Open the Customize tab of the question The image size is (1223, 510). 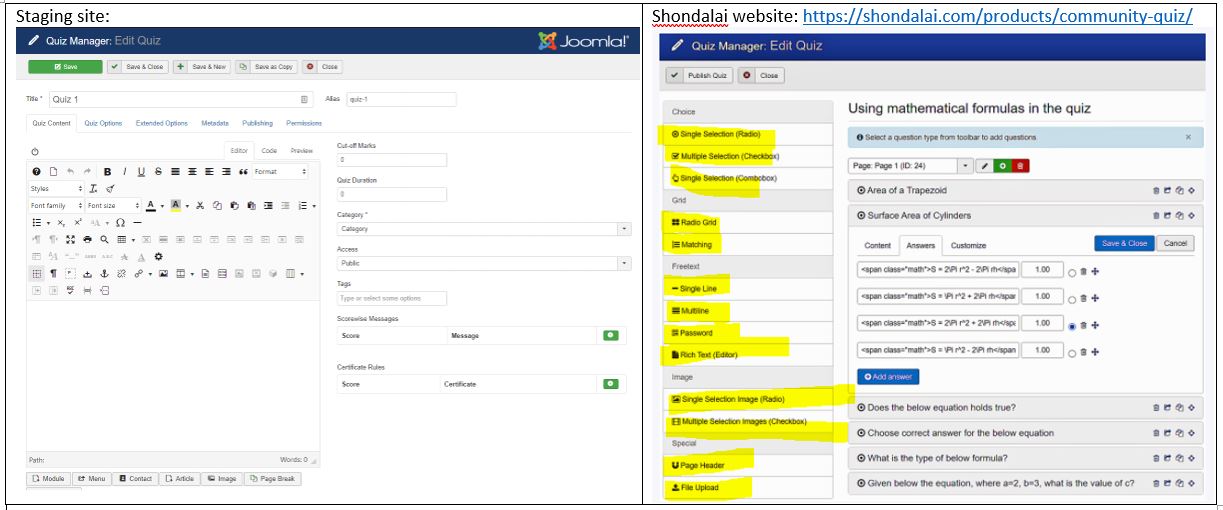[968, 245]
